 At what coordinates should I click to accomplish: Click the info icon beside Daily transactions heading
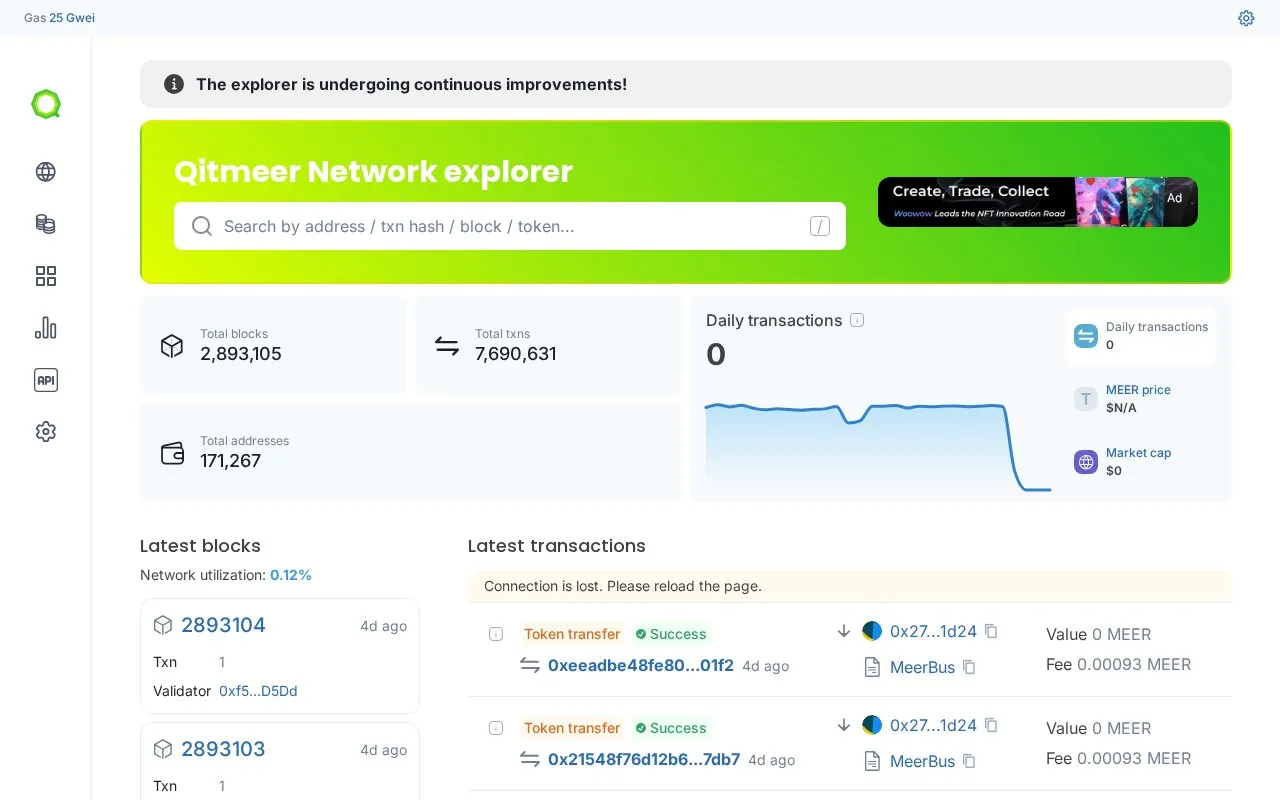point(857,320)
